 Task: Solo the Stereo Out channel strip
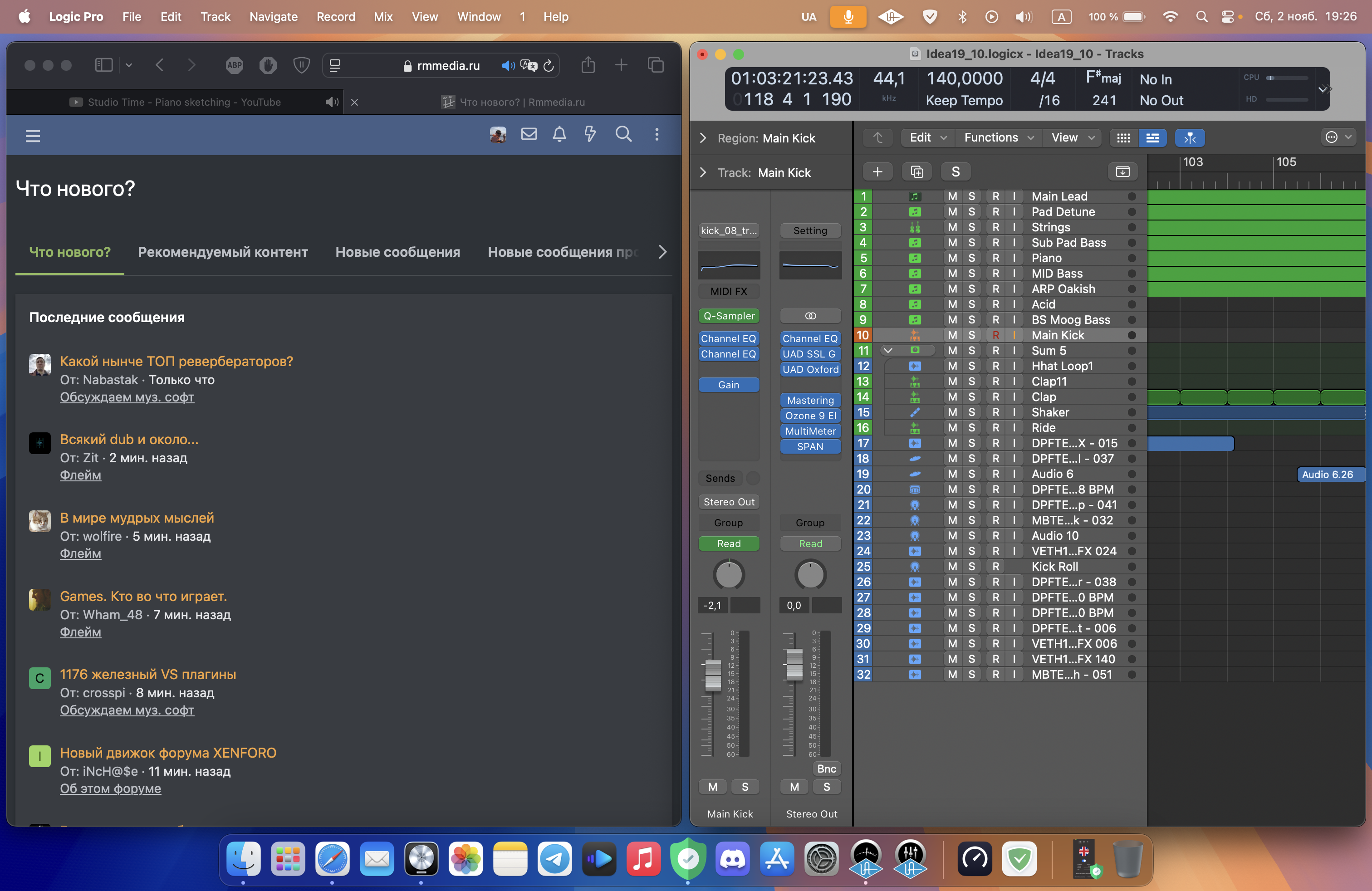tap(827, 787)
